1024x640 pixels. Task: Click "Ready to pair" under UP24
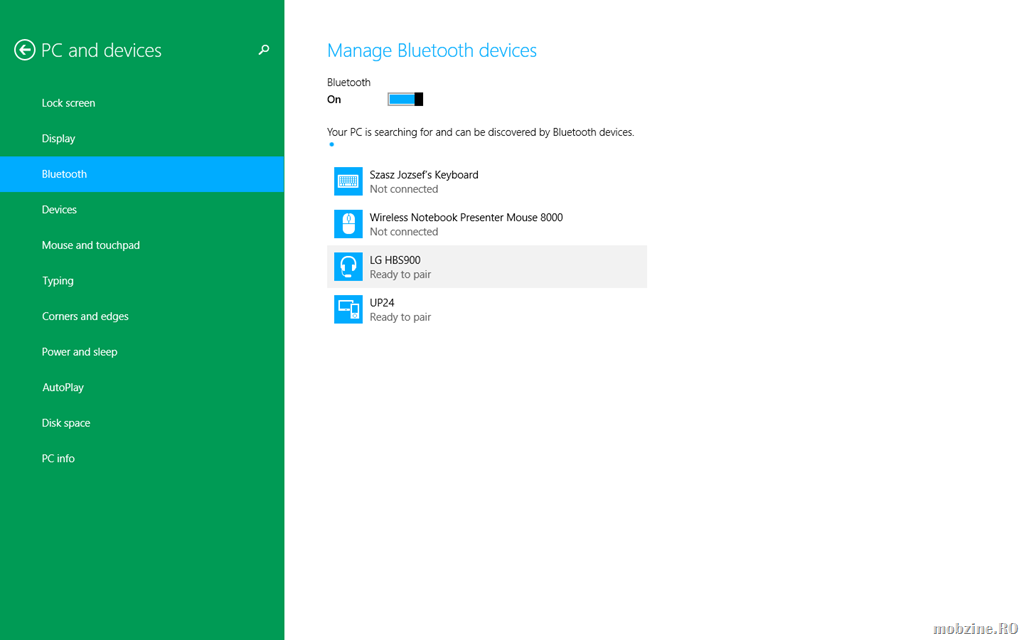[400, 317]
